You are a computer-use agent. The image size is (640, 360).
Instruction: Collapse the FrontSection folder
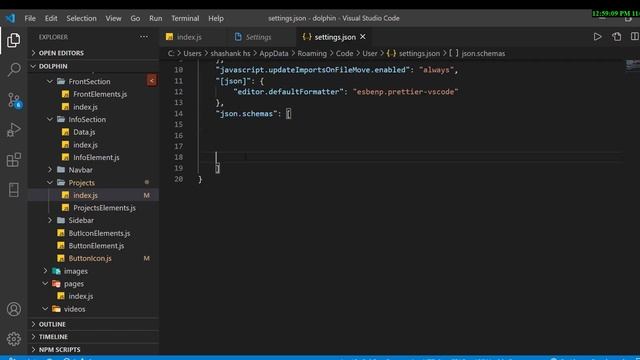pos(89,82)
